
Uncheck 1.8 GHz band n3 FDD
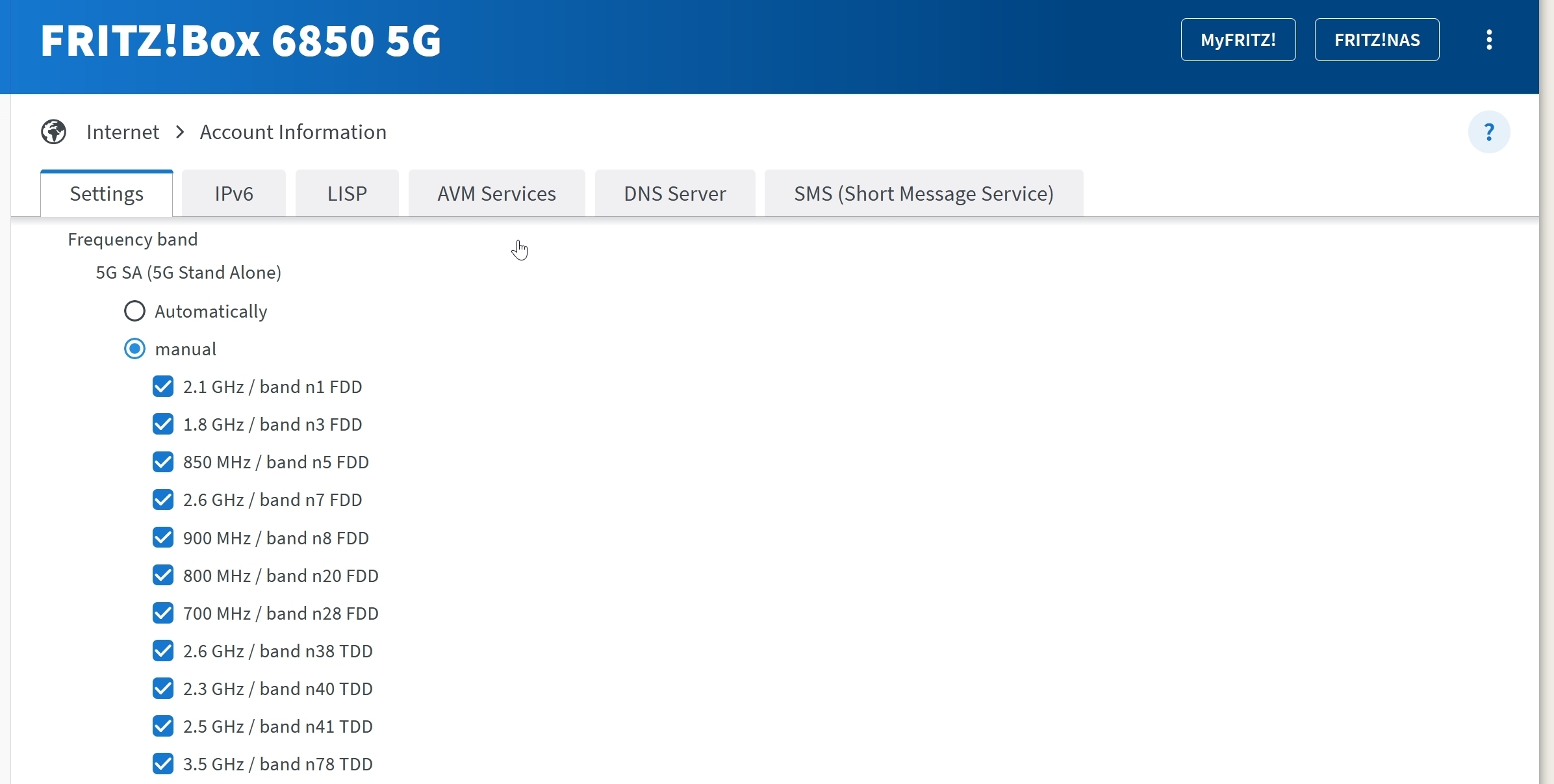click(163, 424)
